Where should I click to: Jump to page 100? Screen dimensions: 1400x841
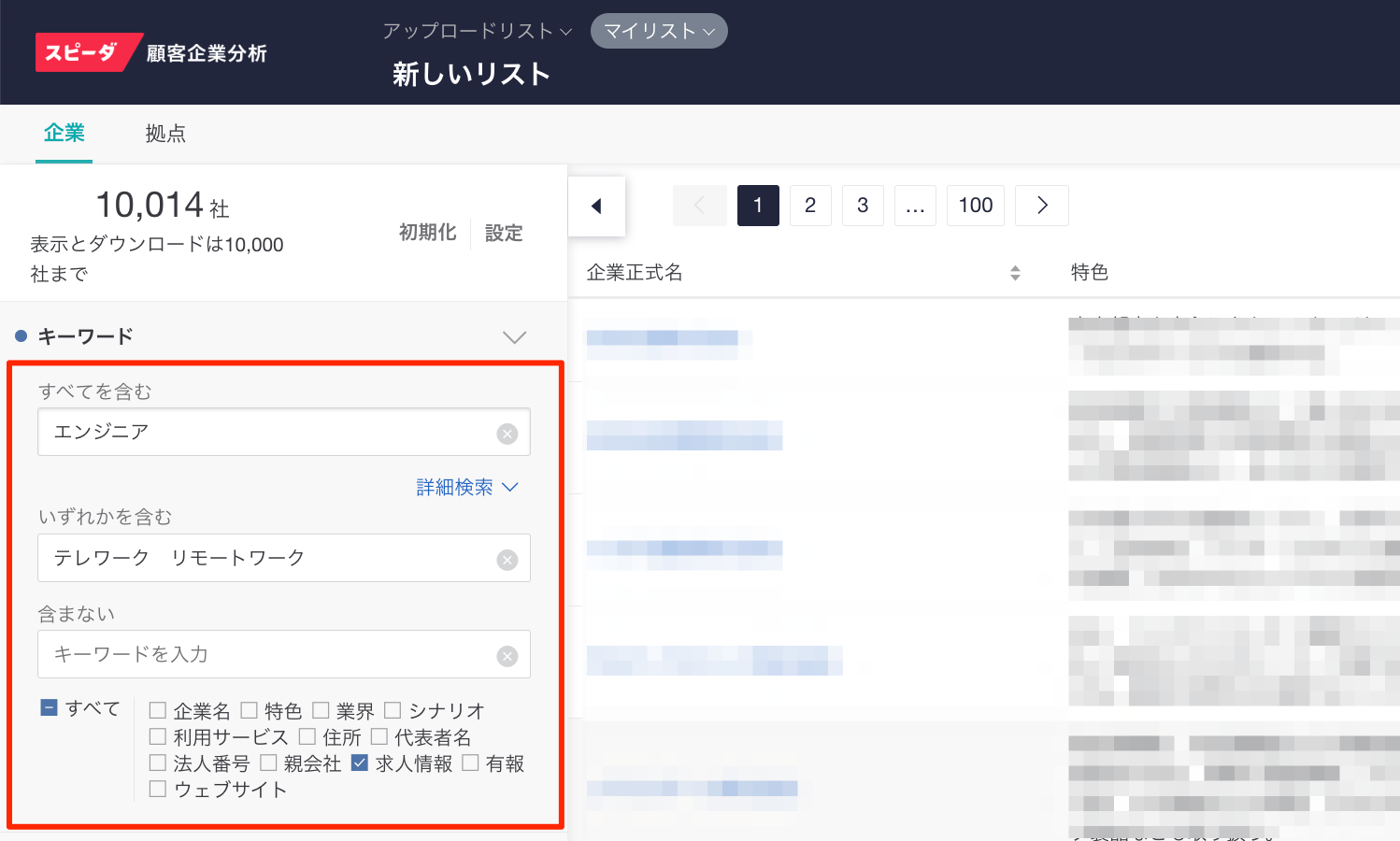pyautogui.click(x=975, y=206)
